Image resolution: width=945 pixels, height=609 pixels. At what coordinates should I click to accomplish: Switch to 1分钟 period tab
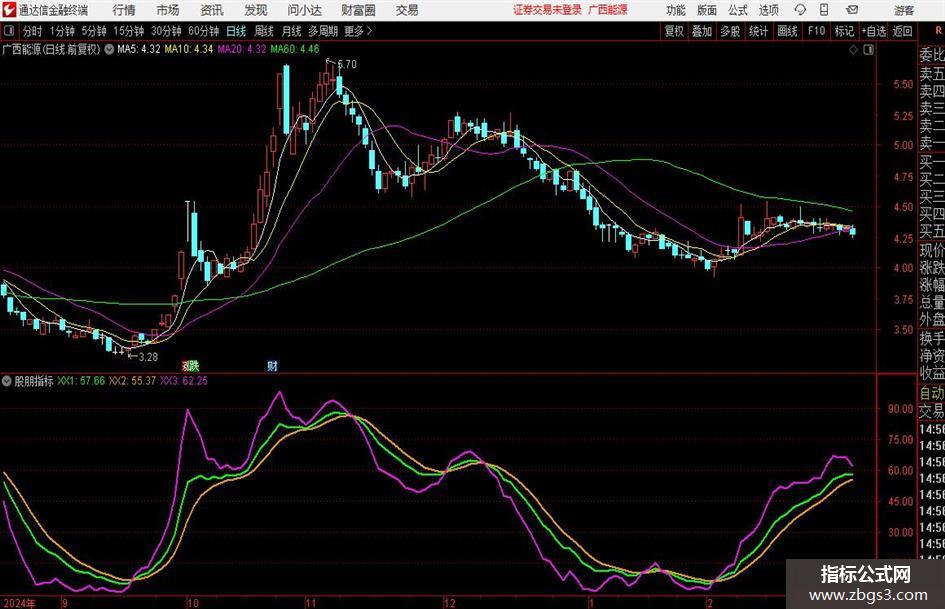click(x=62, y=31)
